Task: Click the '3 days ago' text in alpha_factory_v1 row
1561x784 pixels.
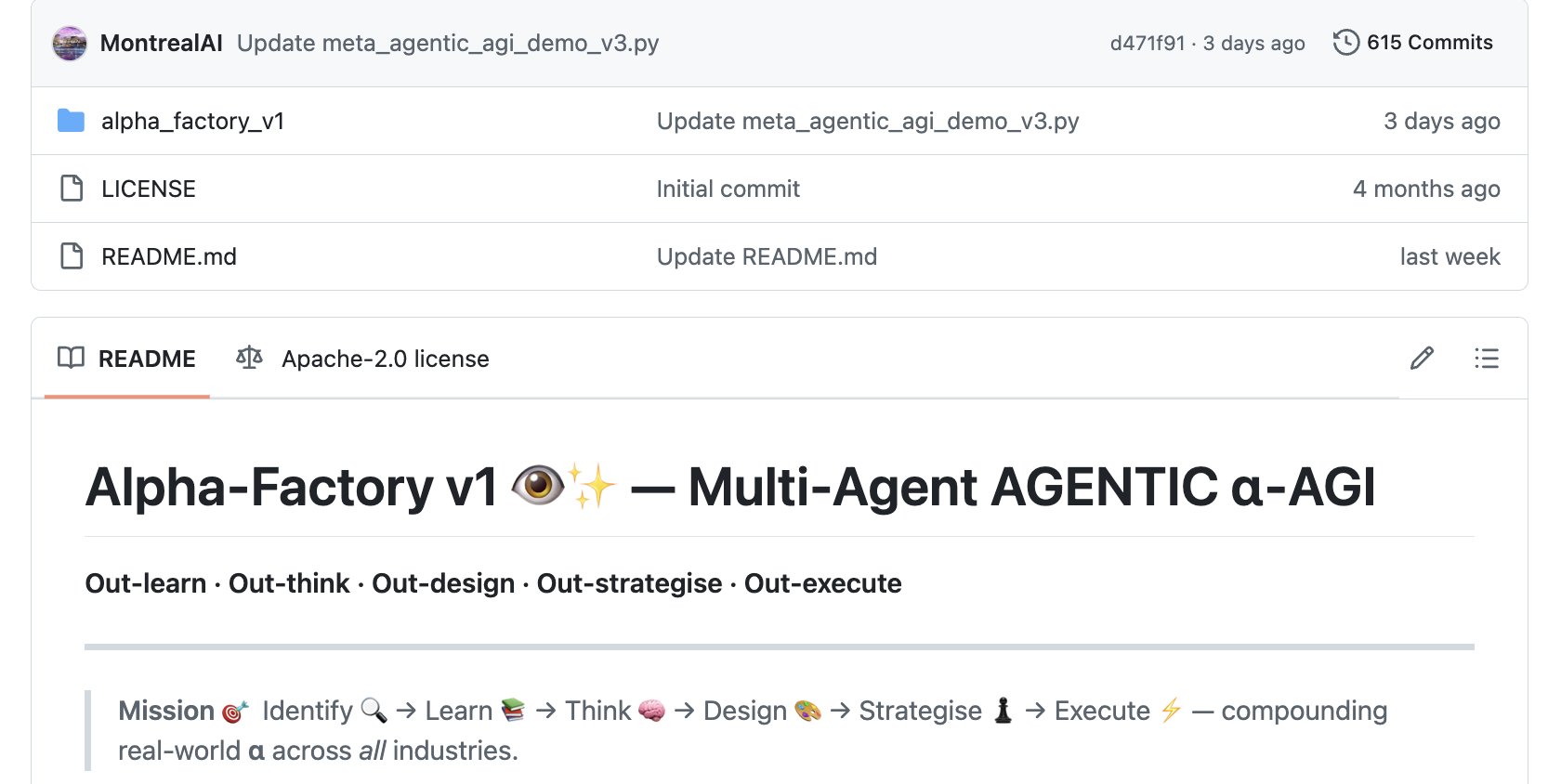Action: [1442, 122]
